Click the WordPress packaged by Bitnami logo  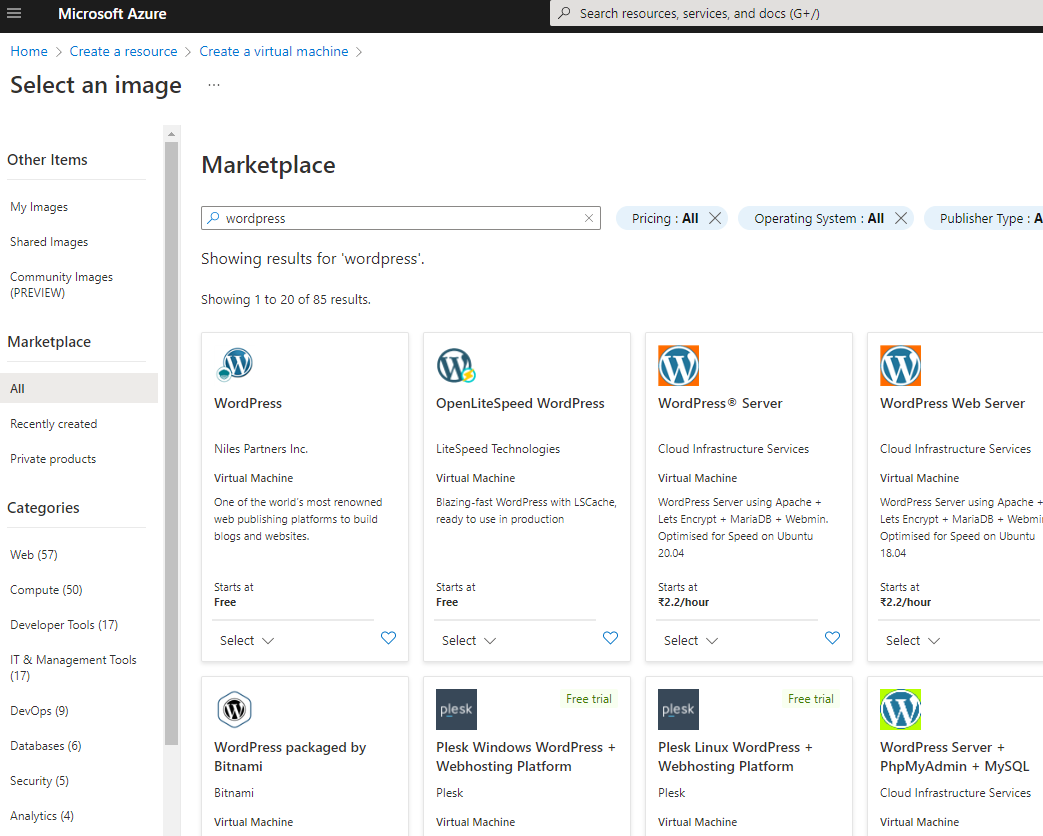coord(235,709)
